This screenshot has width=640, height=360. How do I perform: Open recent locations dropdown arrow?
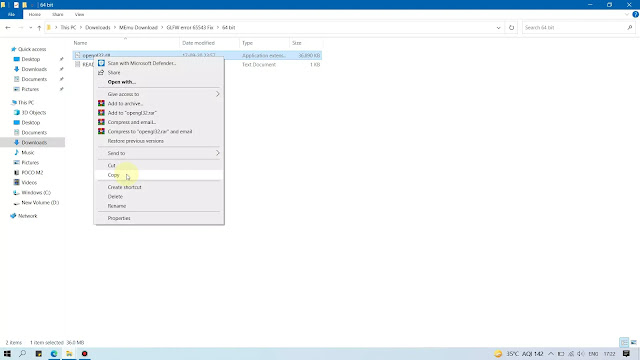pyautogui.click(x=30, y=28)
